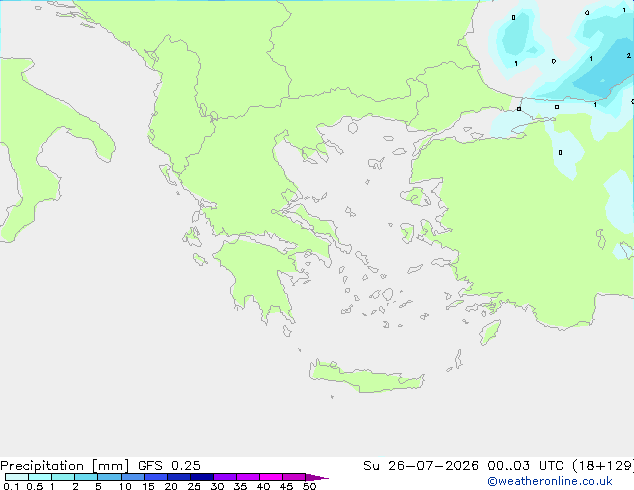Pick the dark navy swatch between 25 and 30
Screen dimensions: 634x490
coord(201,477)
